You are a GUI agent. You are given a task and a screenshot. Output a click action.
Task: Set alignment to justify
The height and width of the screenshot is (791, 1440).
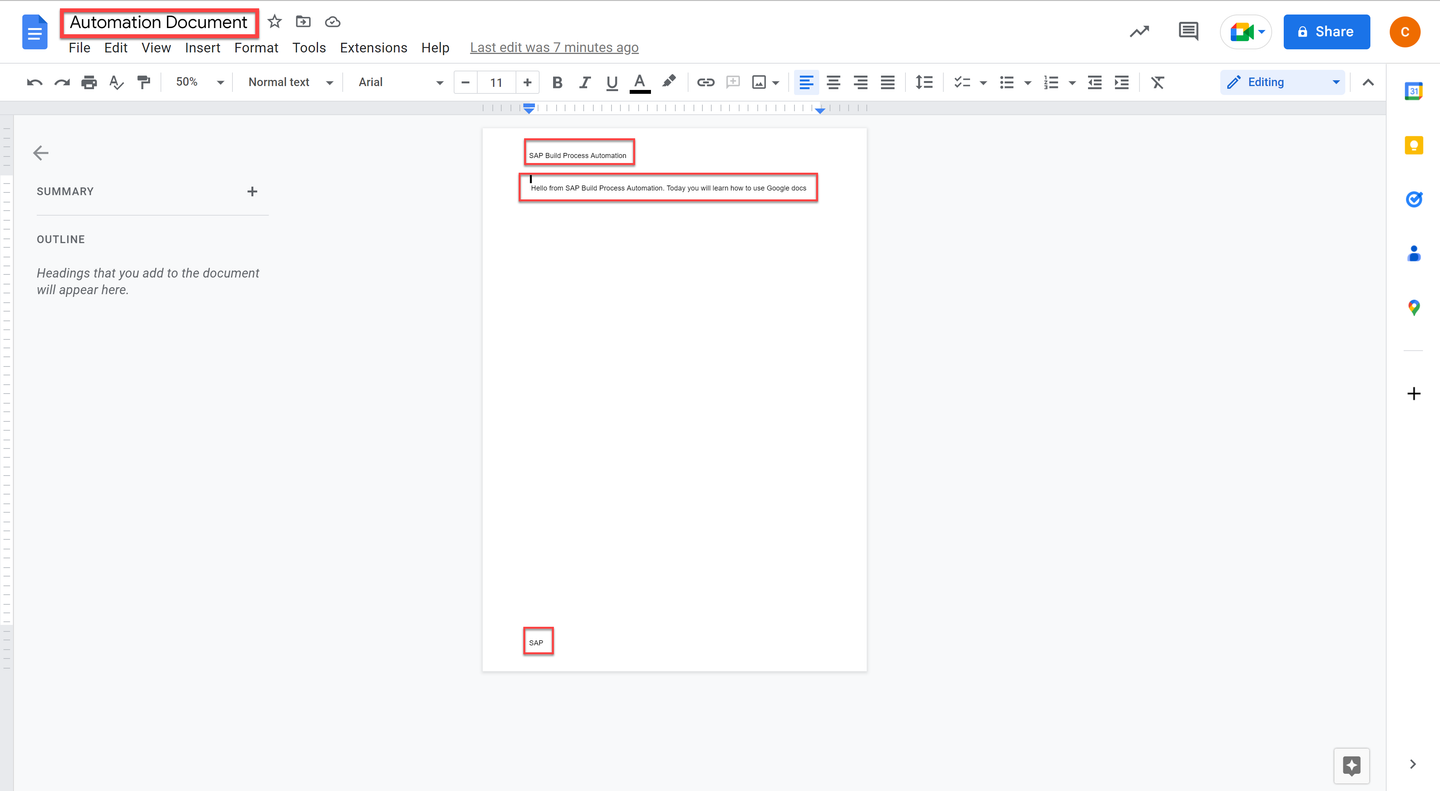(x=887, y=82)
